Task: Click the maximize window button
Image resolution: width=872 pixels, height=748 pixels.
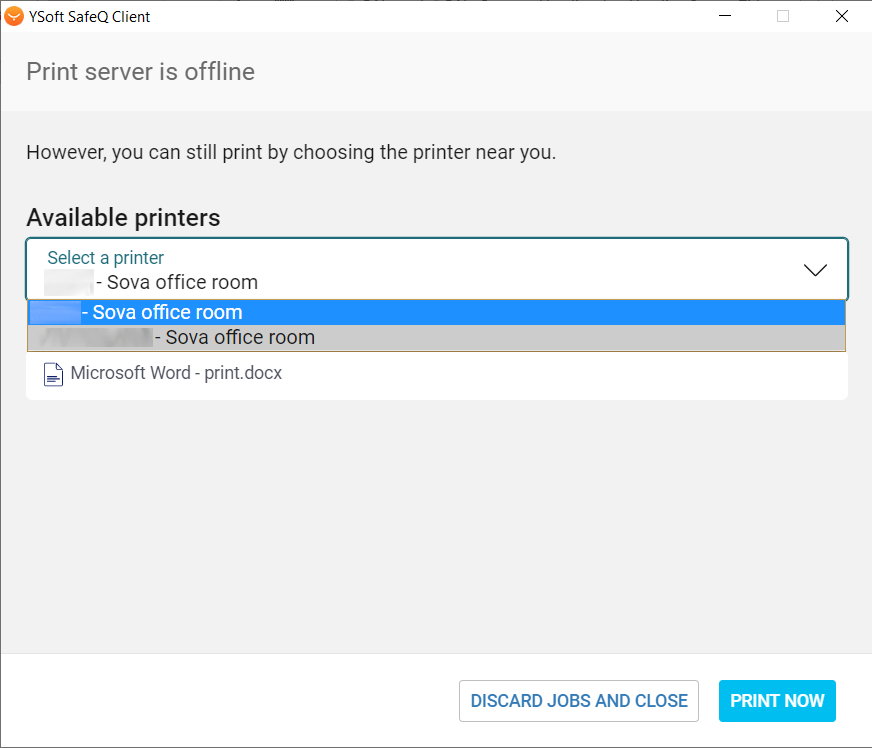Action: click(x=783, y=16)
